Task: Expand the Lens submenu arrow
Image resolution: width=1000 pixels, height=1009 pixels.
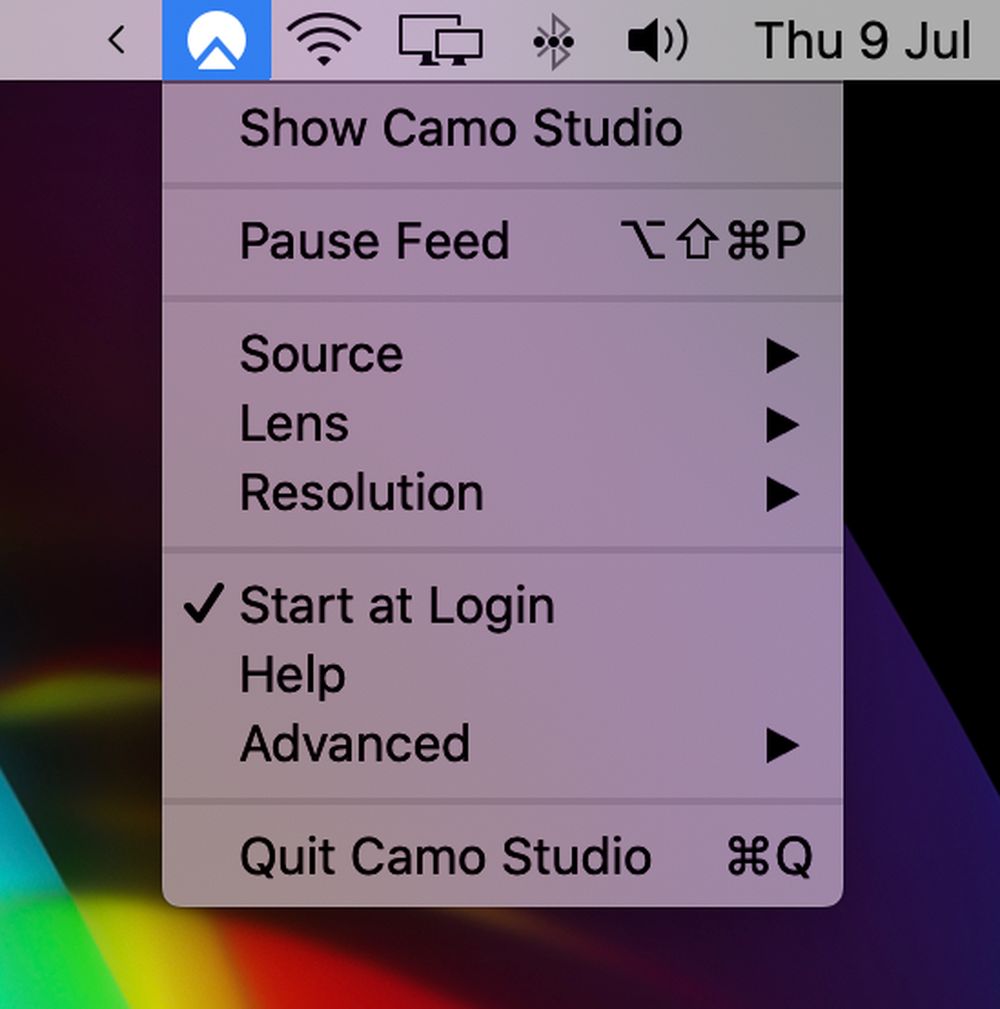Action: 782,425
